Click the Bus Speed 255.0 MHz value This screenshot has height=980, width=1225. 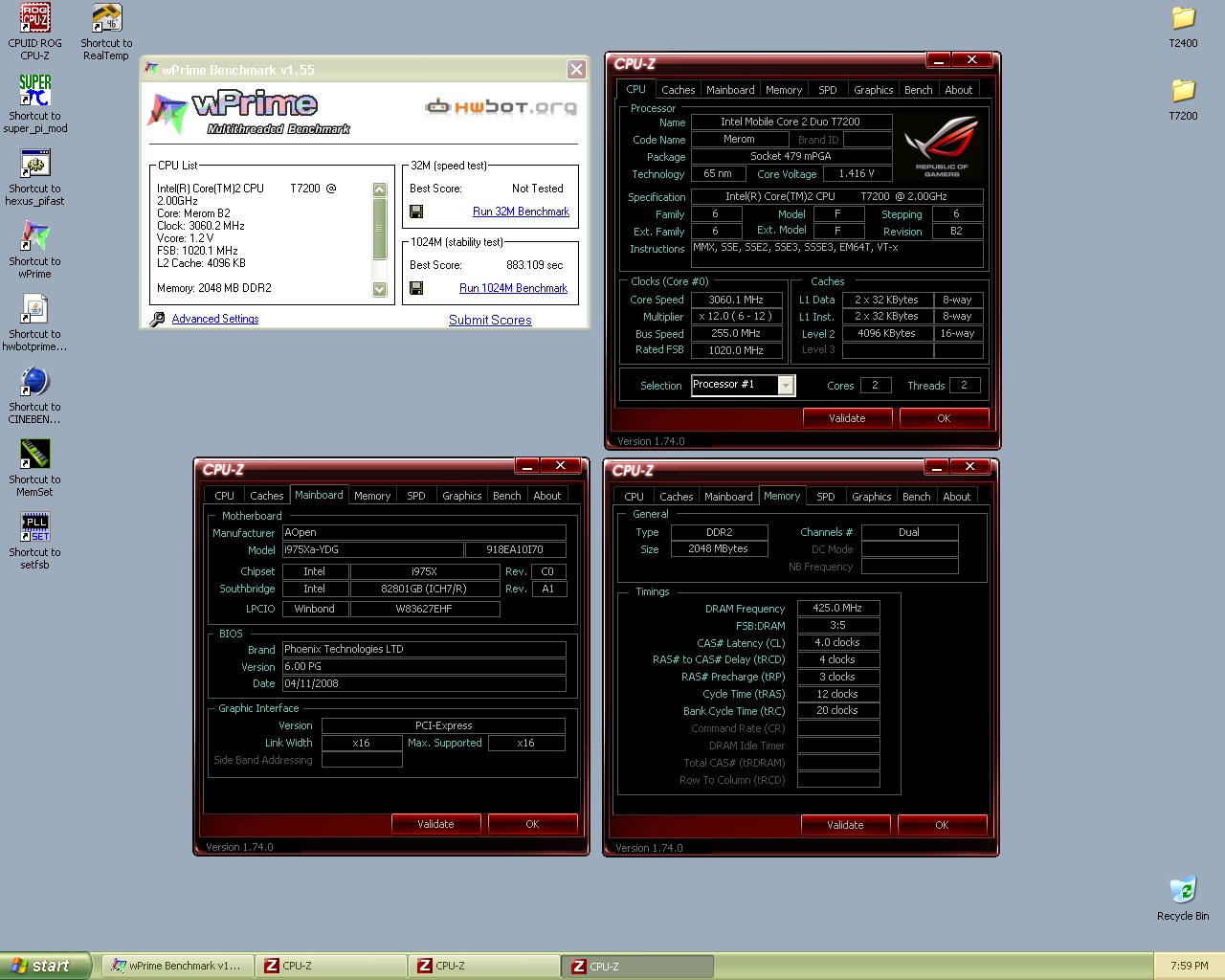point(736,333)
